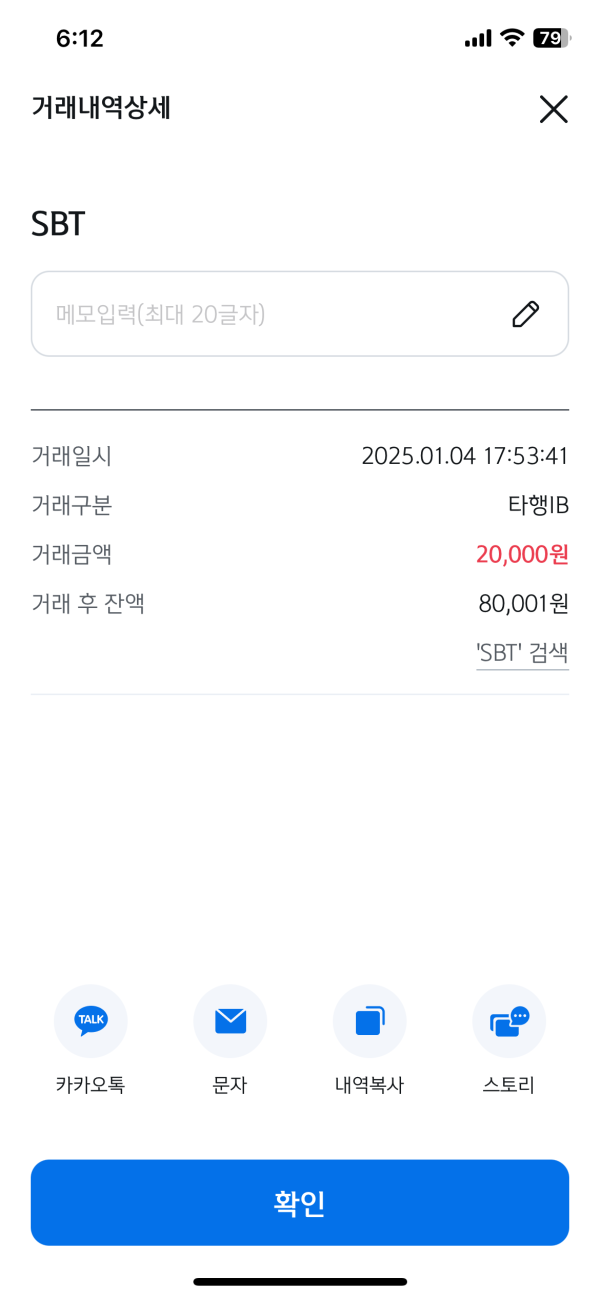Screen dimensions: 600x1298
Task: Tap the KakaoTalk share icon
Action: (90, 1021)
